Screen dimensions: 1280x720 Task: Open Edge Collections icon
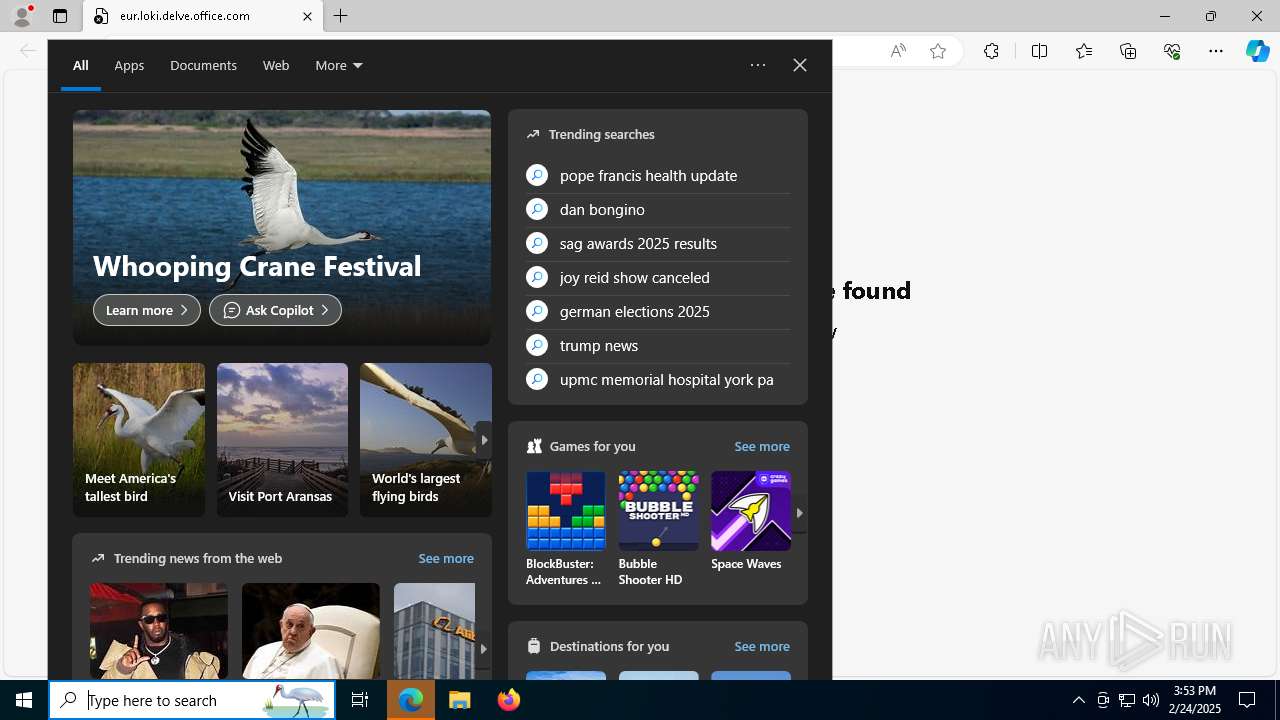[x=1128, y=51]
